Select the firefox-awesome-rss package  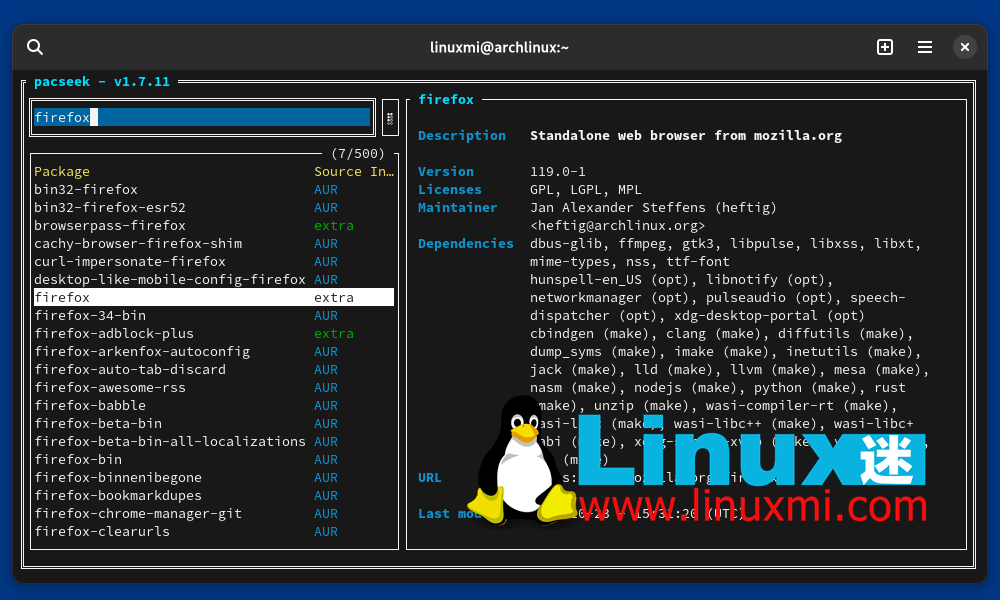pyautogui.click(x=214, y=388)
